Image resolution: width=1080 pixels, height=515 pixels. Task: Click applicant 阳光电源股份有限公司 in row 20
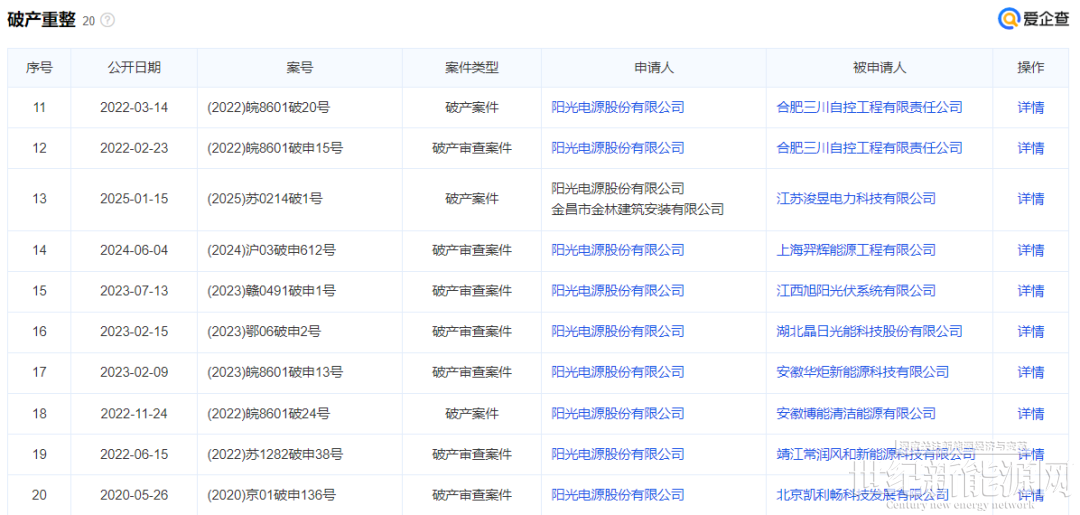pos(618,495)
